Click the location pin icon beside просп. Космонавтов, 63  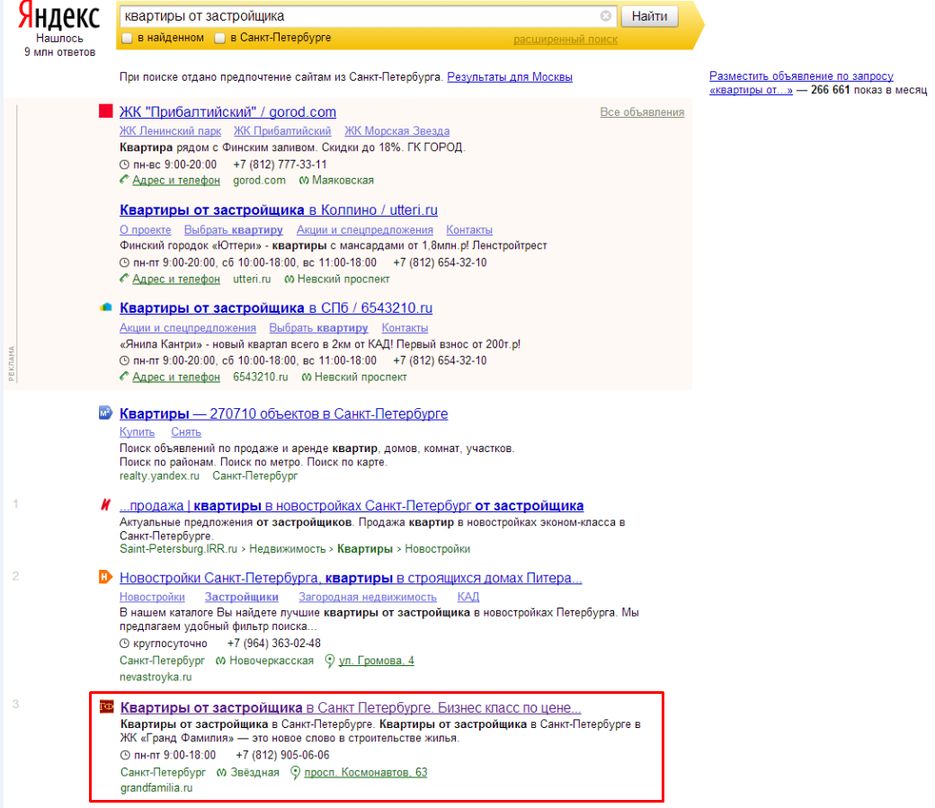pyautogui.click(x=295, y=773)
